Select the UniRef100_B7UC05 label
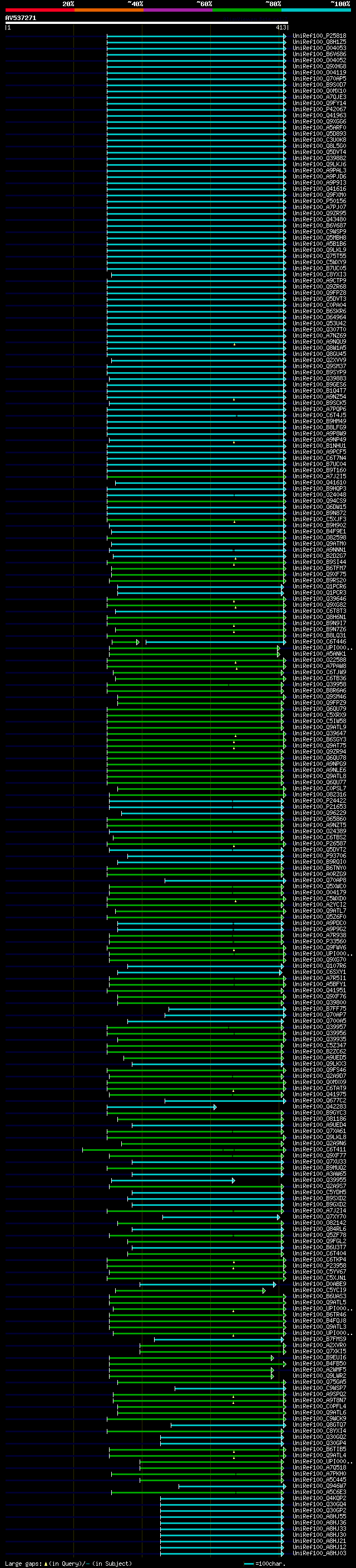 point(319,269)
